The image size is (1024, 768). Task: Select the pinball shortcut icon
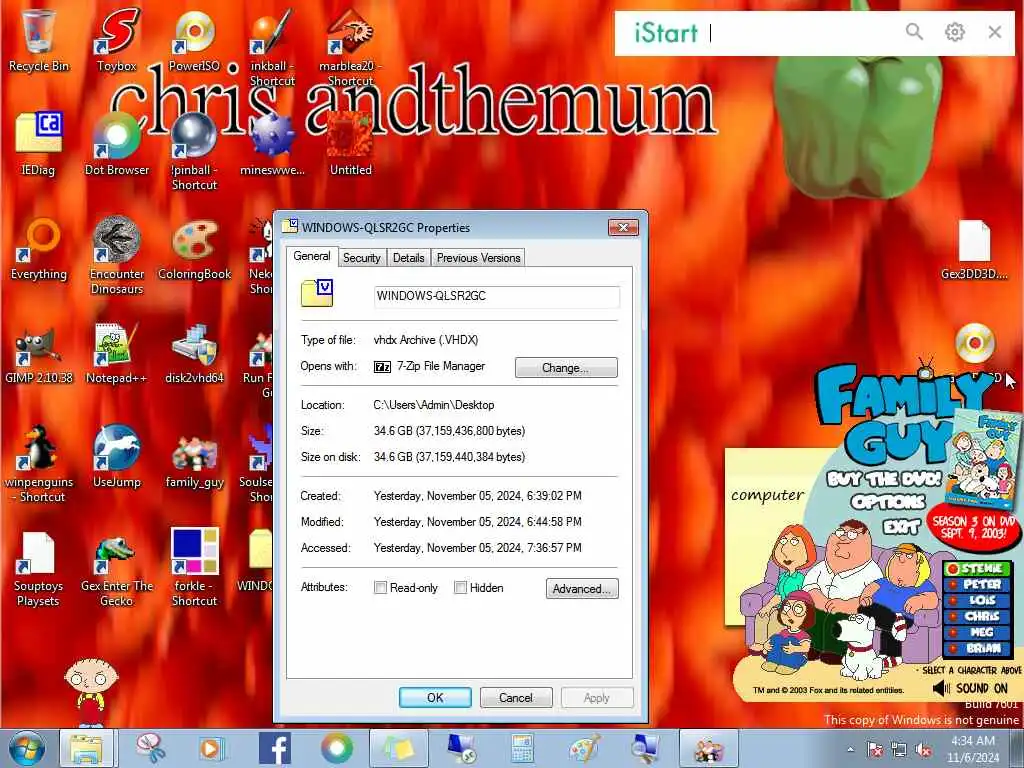(x=194, y=152)
